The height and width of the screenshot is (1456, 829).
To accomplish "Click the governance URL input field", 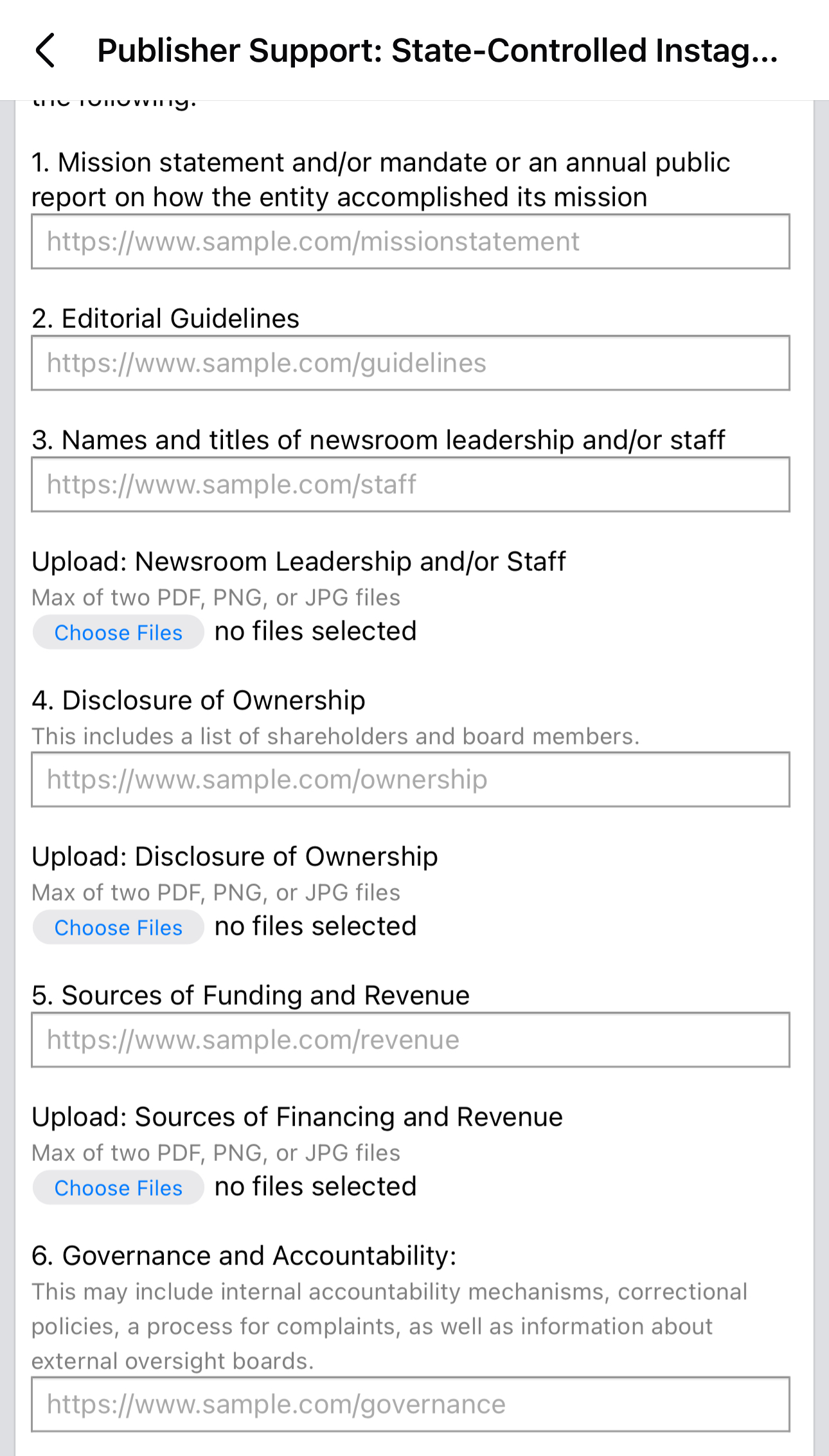I will 410,1405.
